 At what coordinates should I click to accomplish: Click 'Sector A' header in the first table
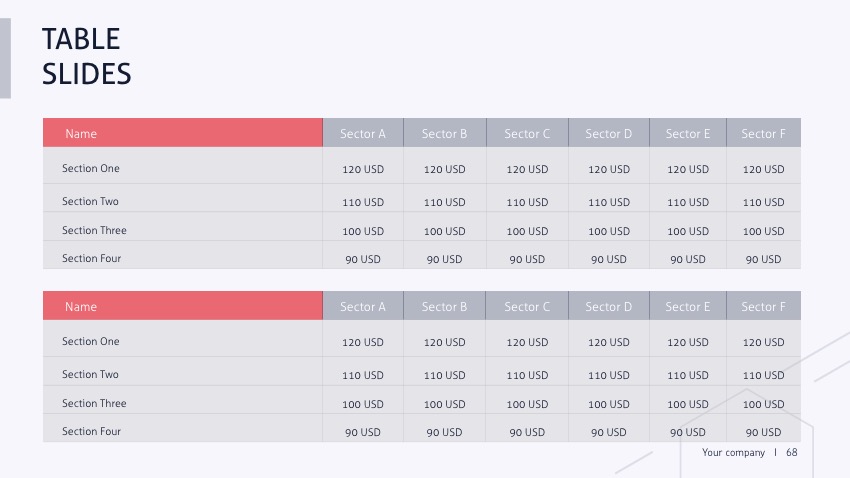pos(363,134)
